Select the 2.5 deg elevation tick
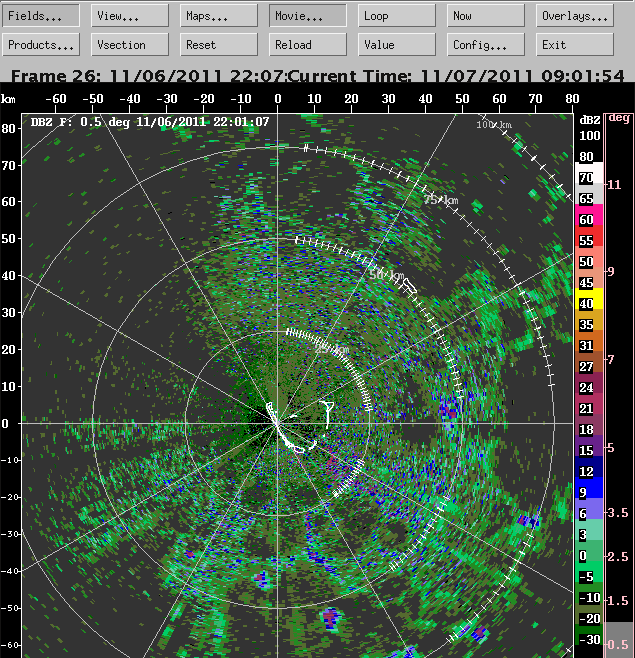 (x=617, y=556)
